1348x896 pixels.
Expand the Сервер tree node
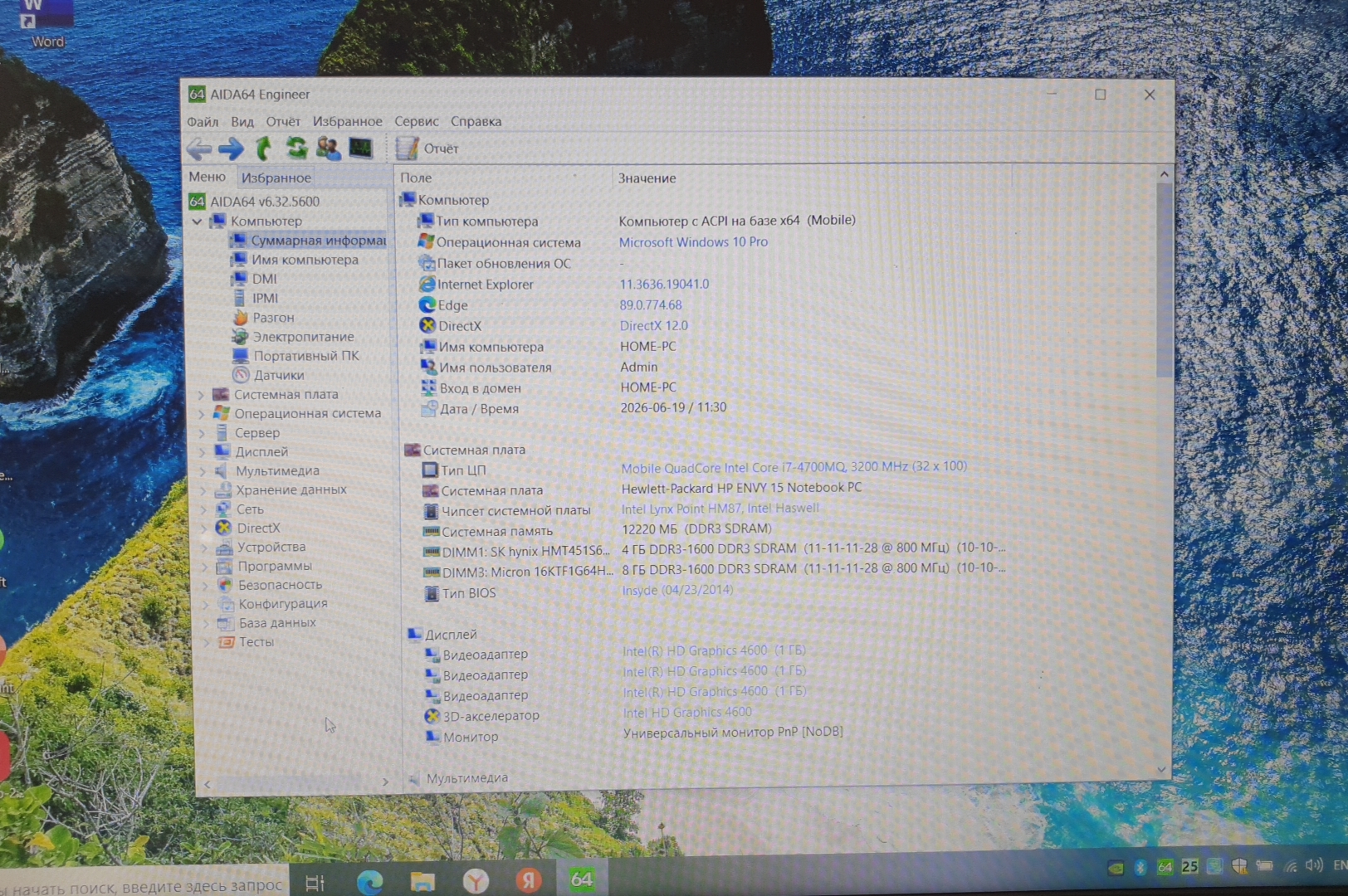point(202,433)
